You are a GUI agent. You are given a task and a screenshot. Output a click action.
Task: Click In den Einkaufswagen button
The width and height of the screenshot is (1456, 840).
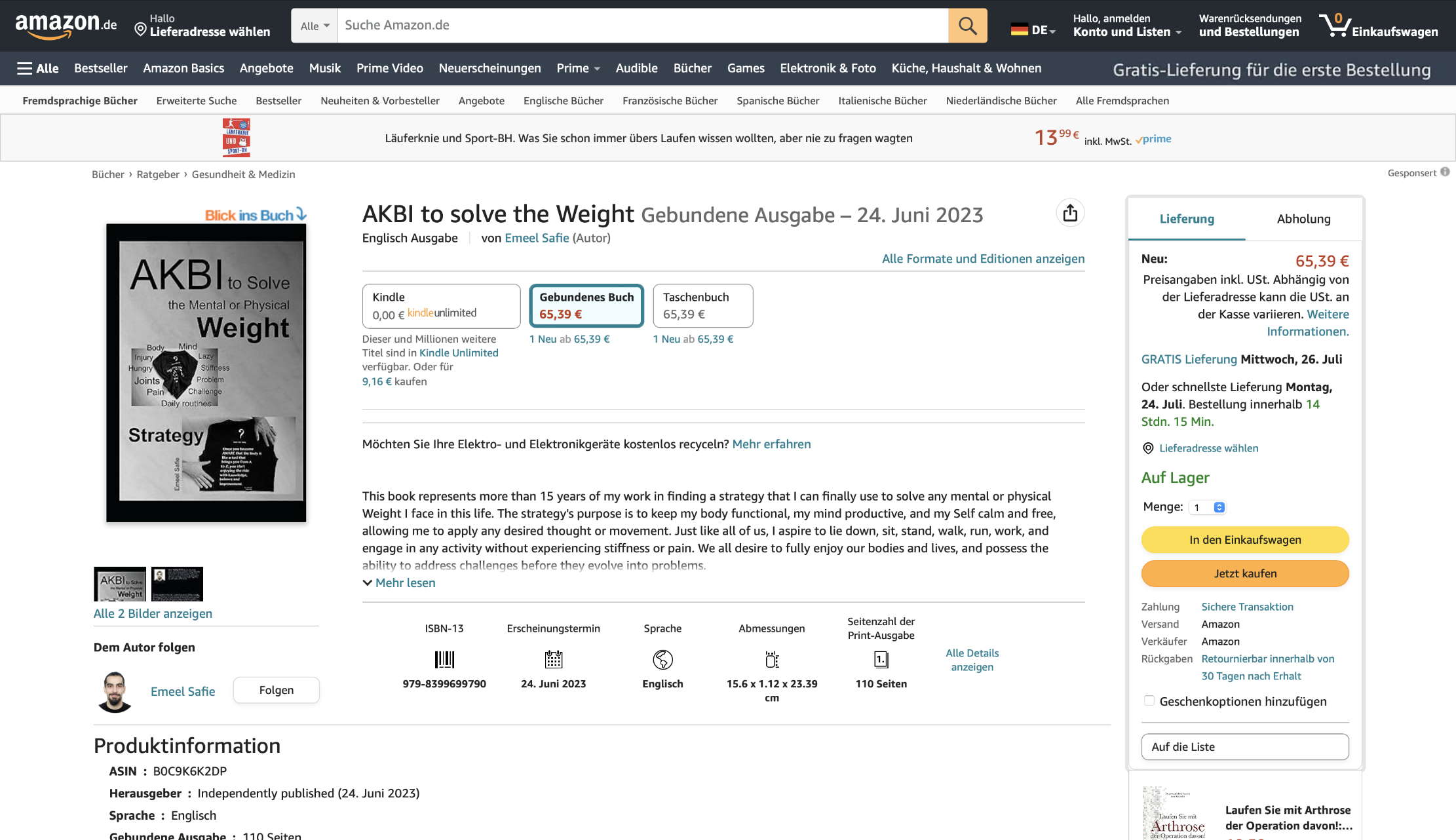pos(1245,540)
